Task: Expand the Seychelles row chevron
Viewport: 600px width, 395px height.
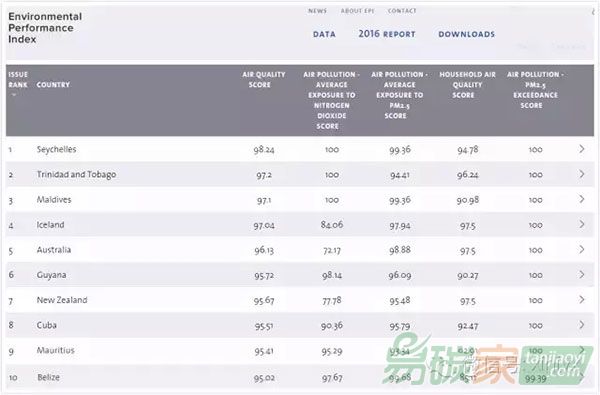Action: [582, 149]
